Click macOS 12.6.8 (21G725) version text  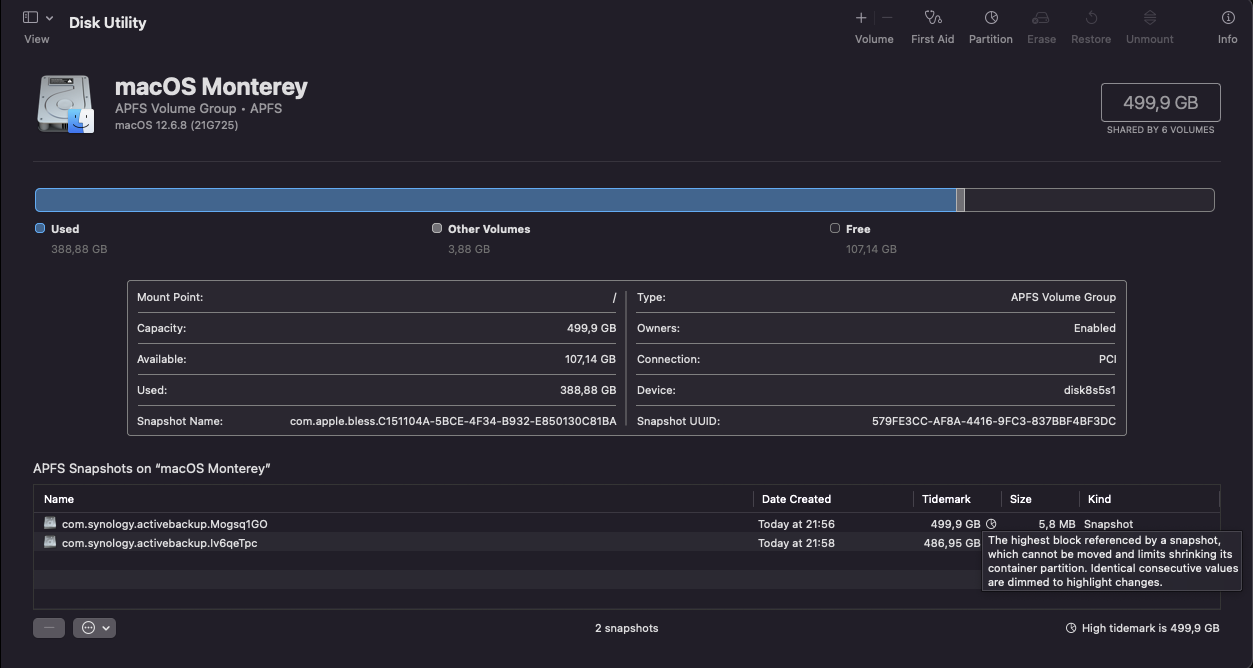176,125
